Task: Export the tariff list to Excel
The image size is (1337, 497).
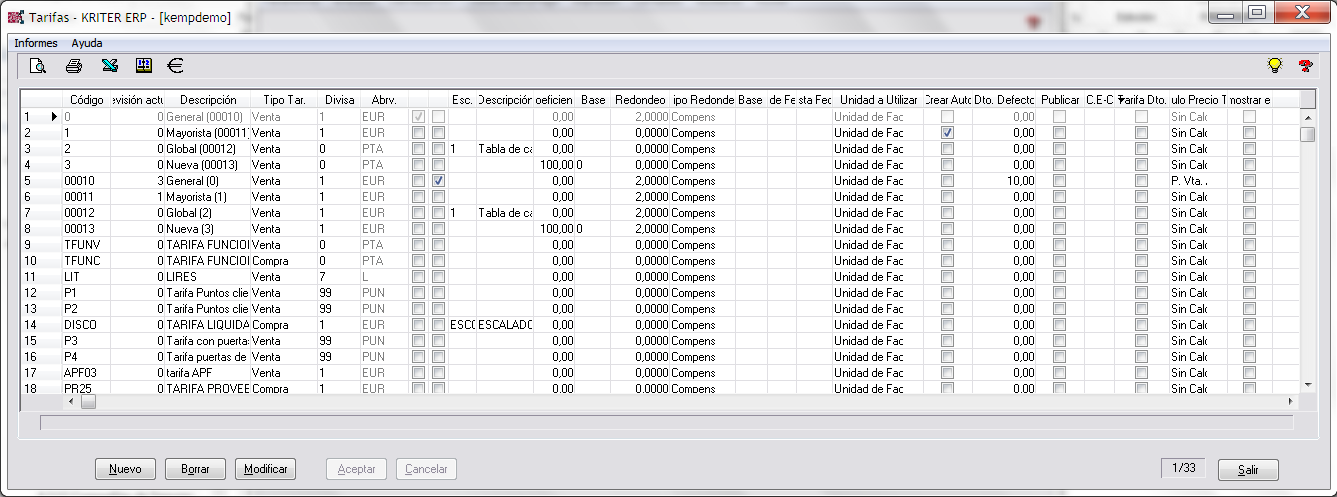Action: click(x=109, y=67)
